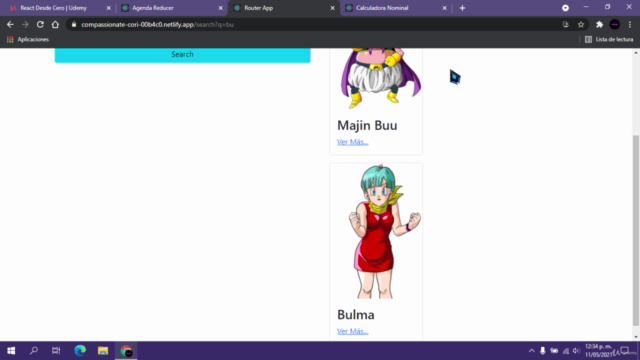Expand hidden system tray icons
The width and height of the screenshot is (640, 360).
coord(531,351)
